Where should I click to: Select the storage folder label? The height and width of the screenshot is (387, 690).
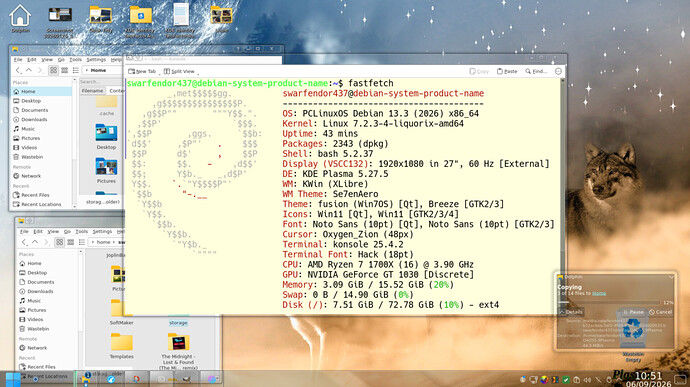click(178, 323)
